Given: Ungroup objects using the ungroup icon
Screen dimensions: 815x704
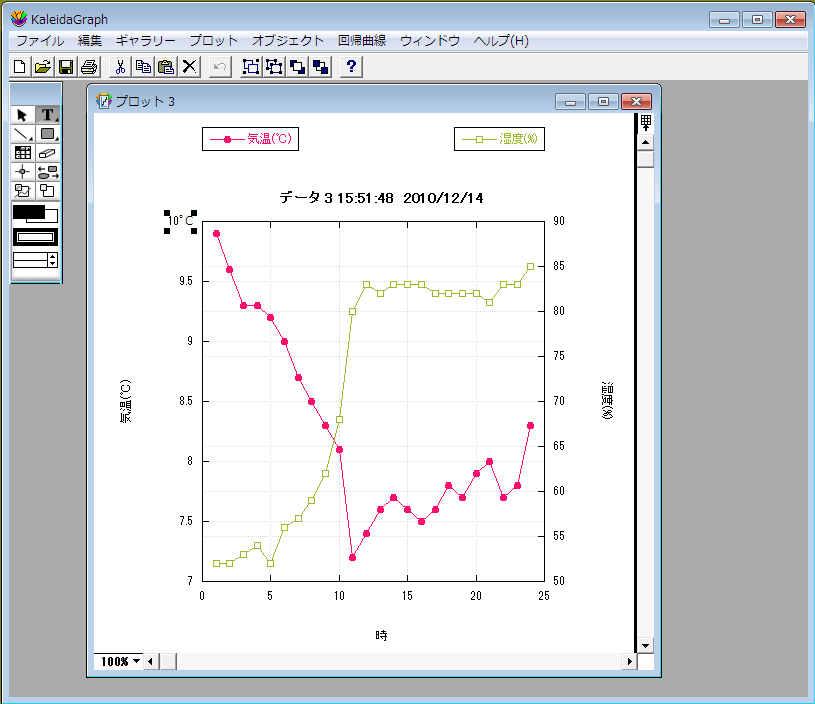Looking at the screenshot, I should (274, 67).
